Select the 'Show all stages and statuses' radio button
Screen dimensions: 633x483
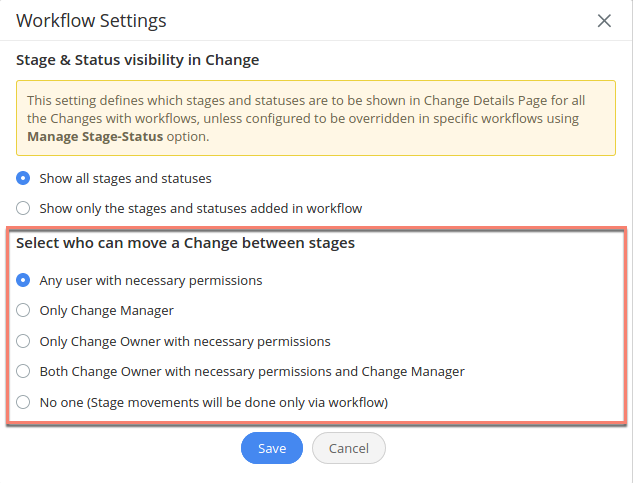pos(23,179)
